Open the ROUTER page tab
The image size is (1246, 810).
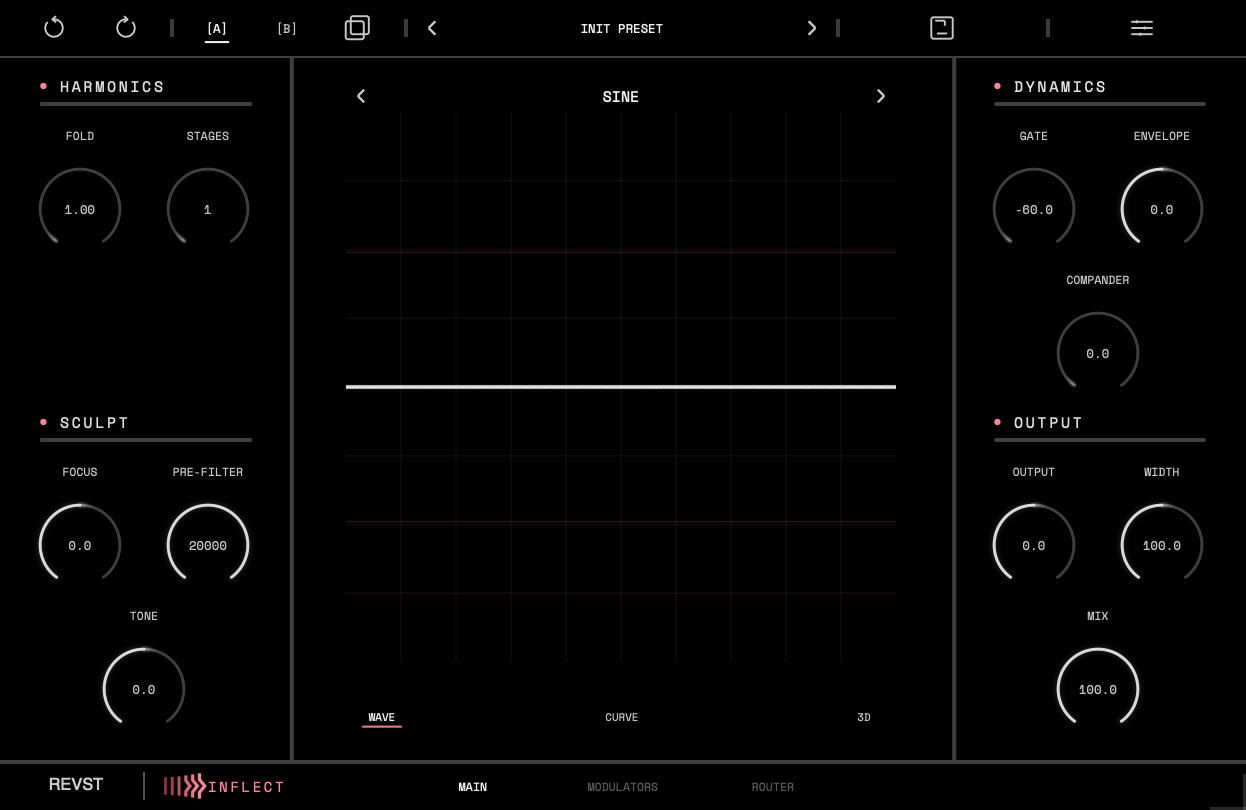tap(773, 787)
